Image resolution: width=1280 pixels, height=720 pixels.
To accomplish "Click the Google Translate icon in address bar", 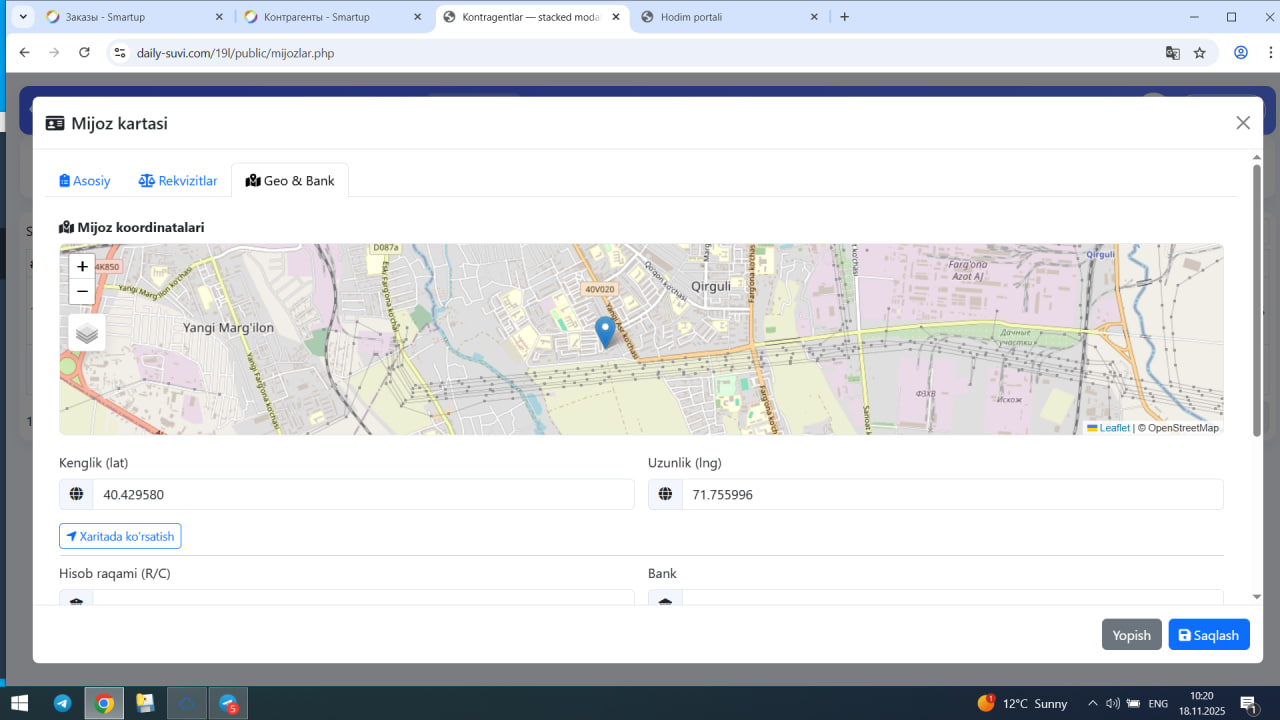I will click(x=1173, y=53).
